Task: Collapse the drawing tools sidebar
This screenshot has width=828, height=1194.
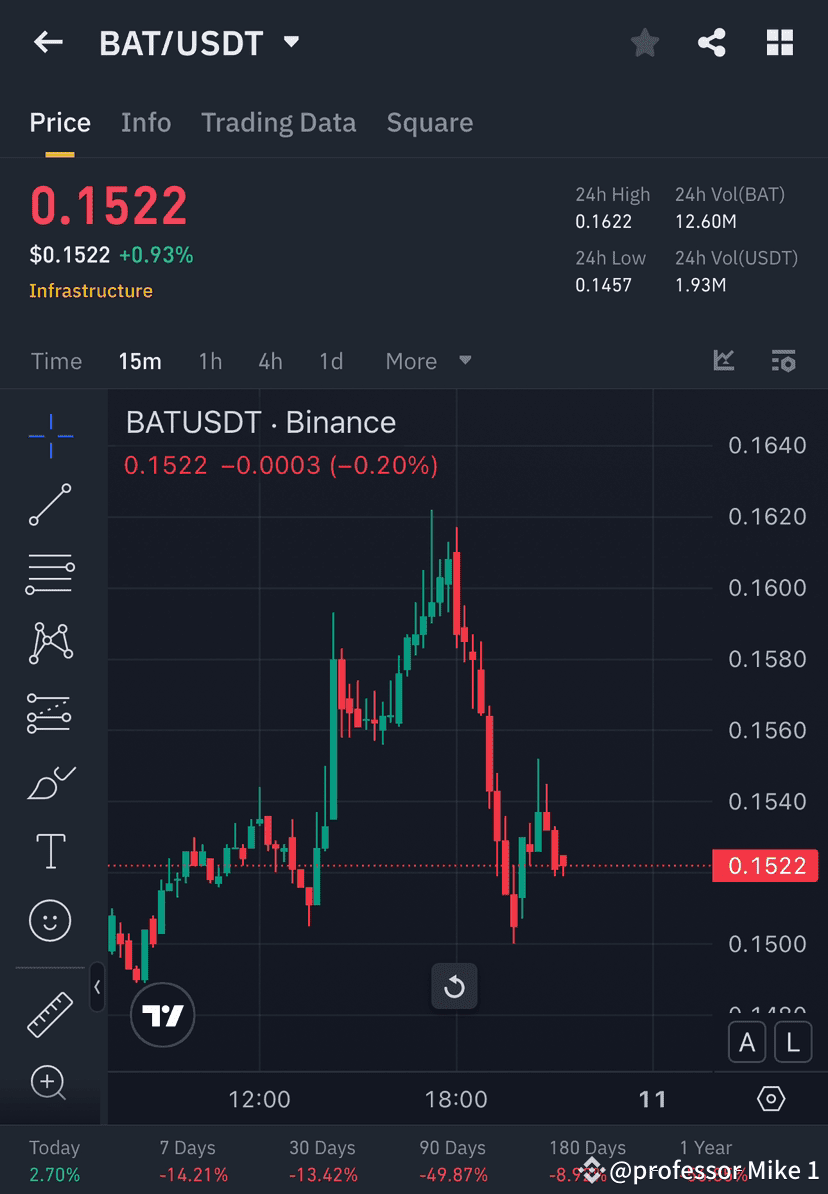Action: (x=97, y=988)
